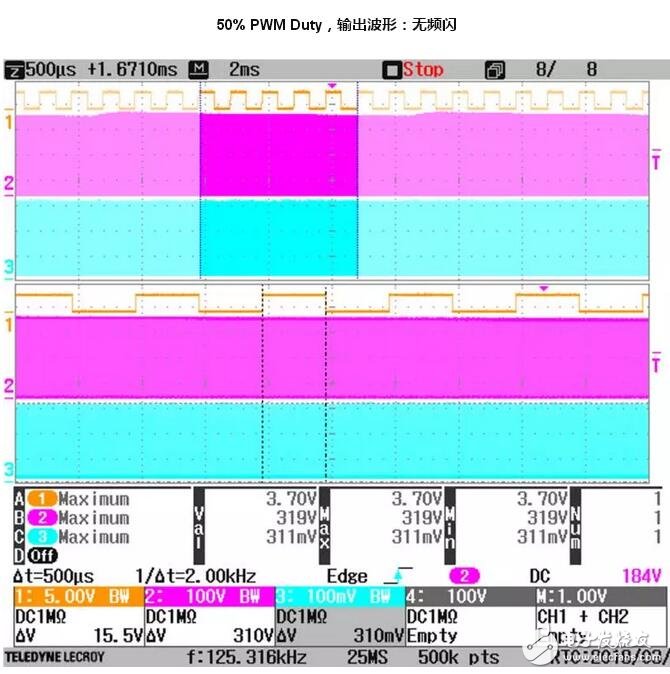This screenshot has height=674, width=670.
Task: Click the red Stop status label
Action: point(423,70)
